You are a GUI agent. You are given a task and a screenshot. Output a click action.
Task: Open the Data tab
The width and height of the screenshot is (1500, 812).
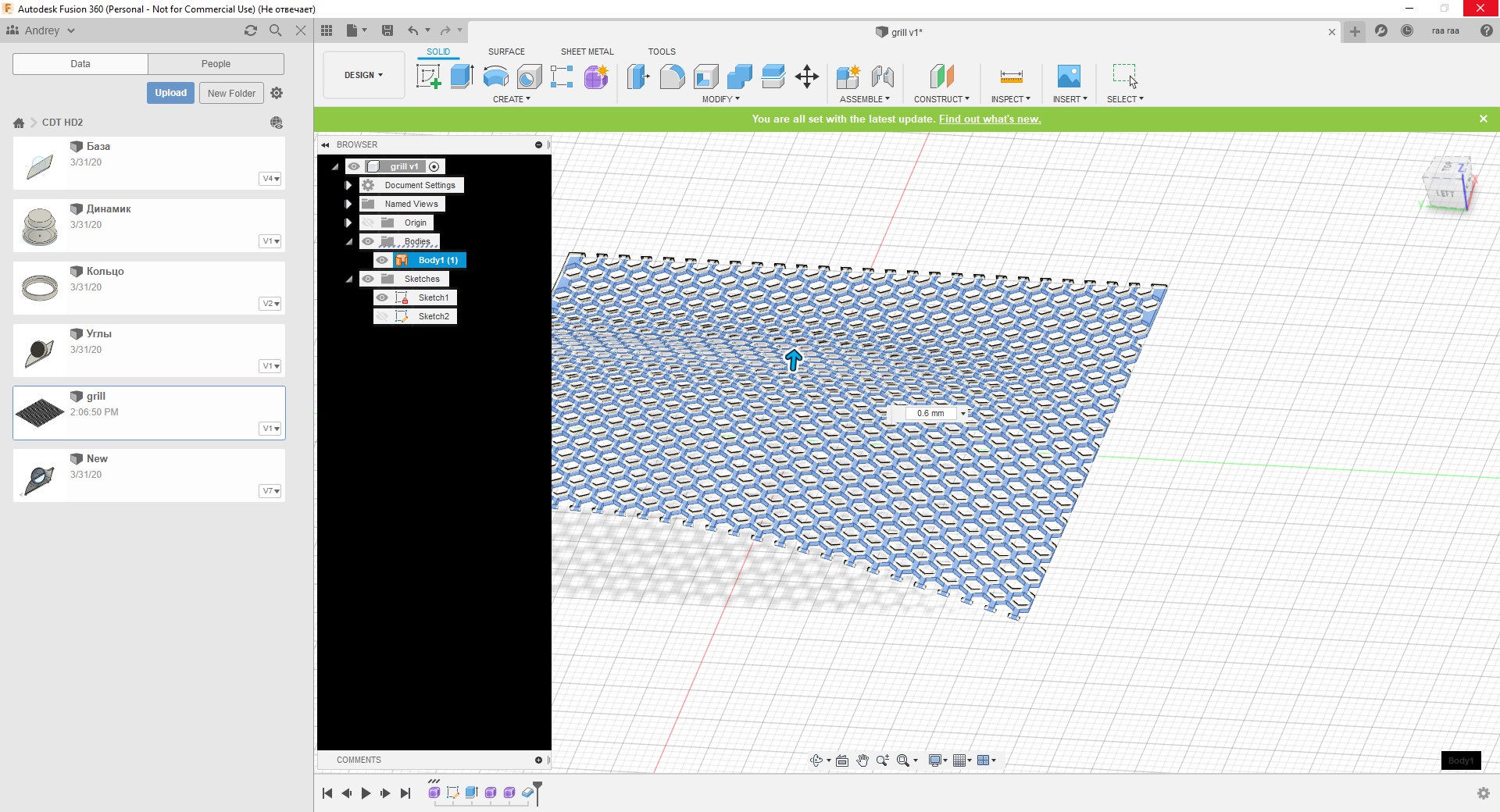(x=80, y=64)
